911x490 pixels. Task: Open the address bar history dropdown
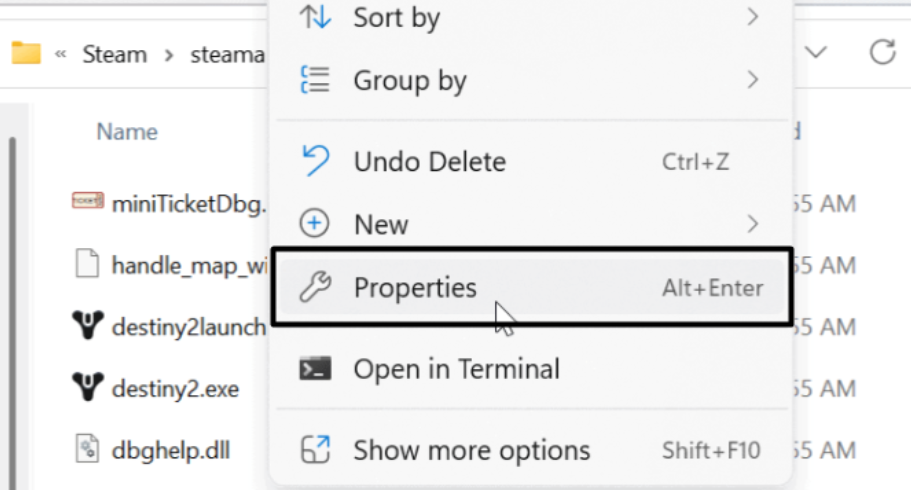[x=816, y=53]
